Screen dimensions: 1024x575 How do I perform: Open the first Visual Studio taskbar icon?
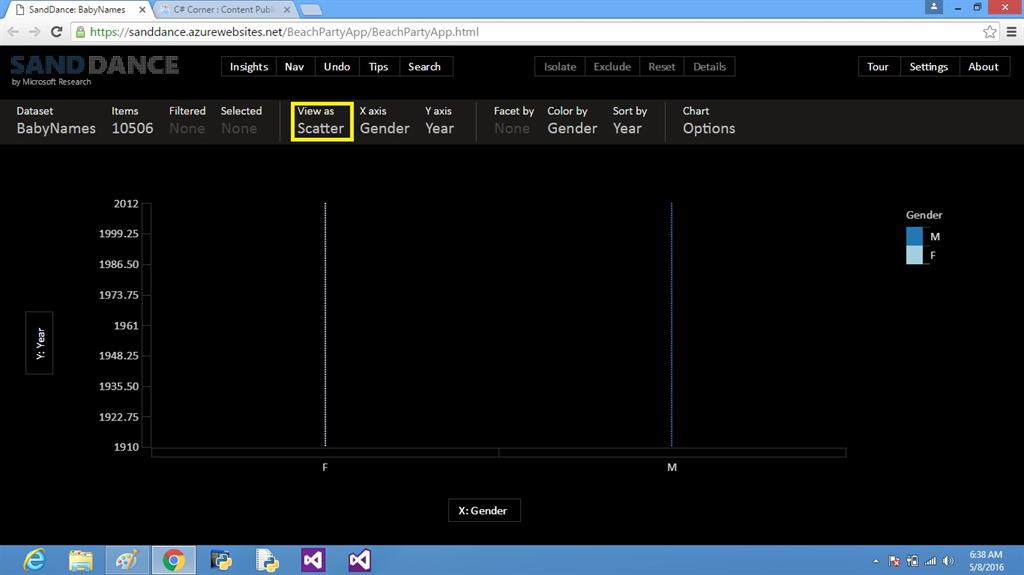tap(313, 560)
